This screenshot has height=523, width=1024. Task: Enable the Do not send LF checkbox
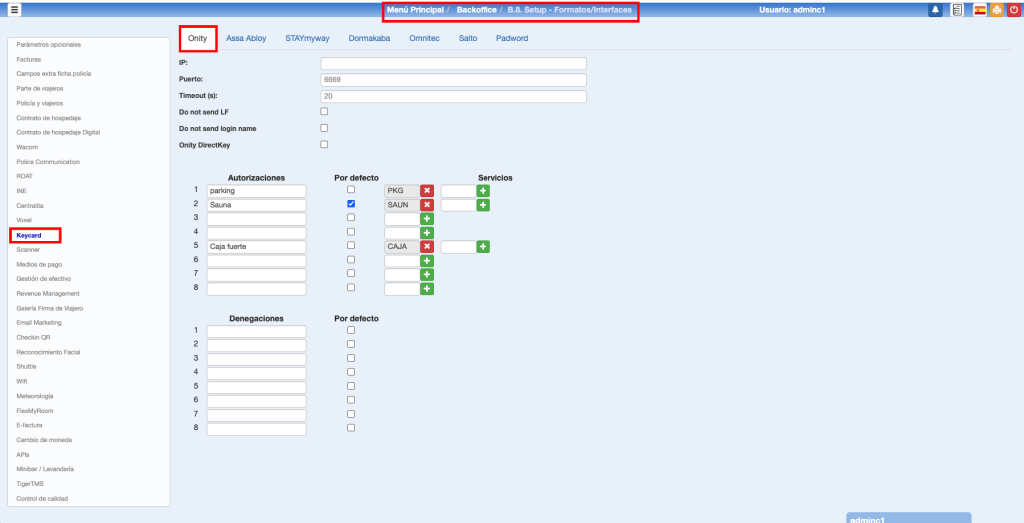point(324,111)
